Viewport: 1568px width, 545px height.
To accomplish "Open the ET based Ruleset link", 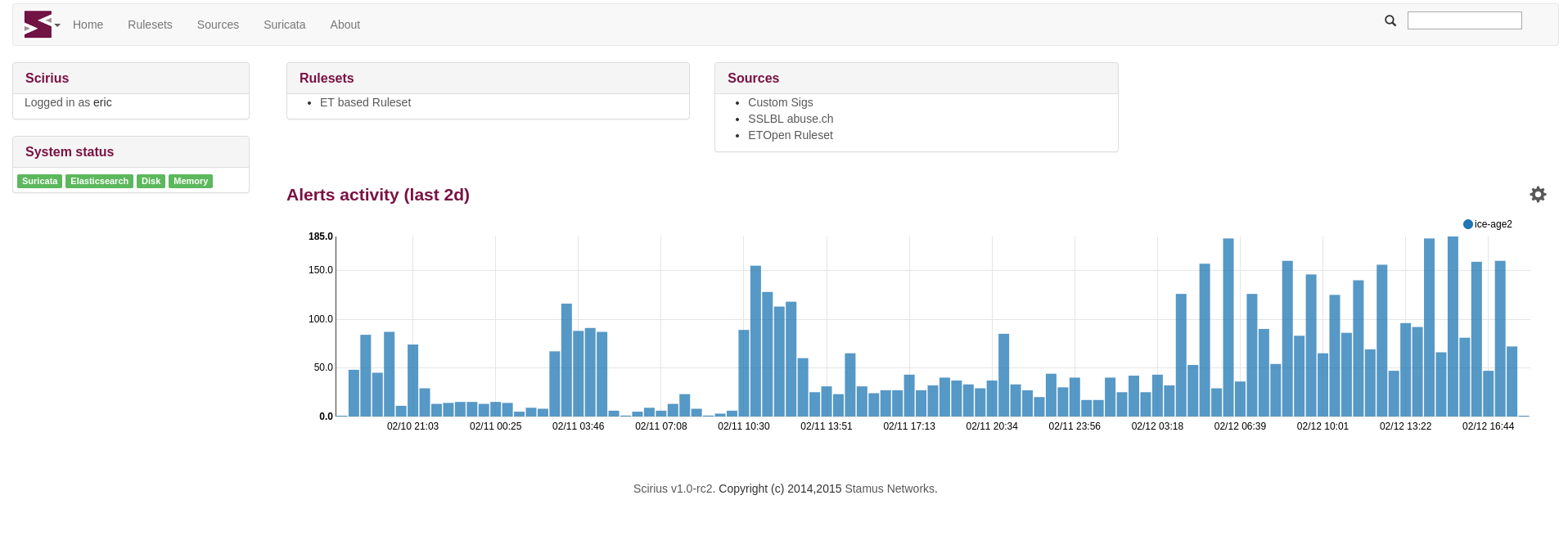I will point(365,102).
